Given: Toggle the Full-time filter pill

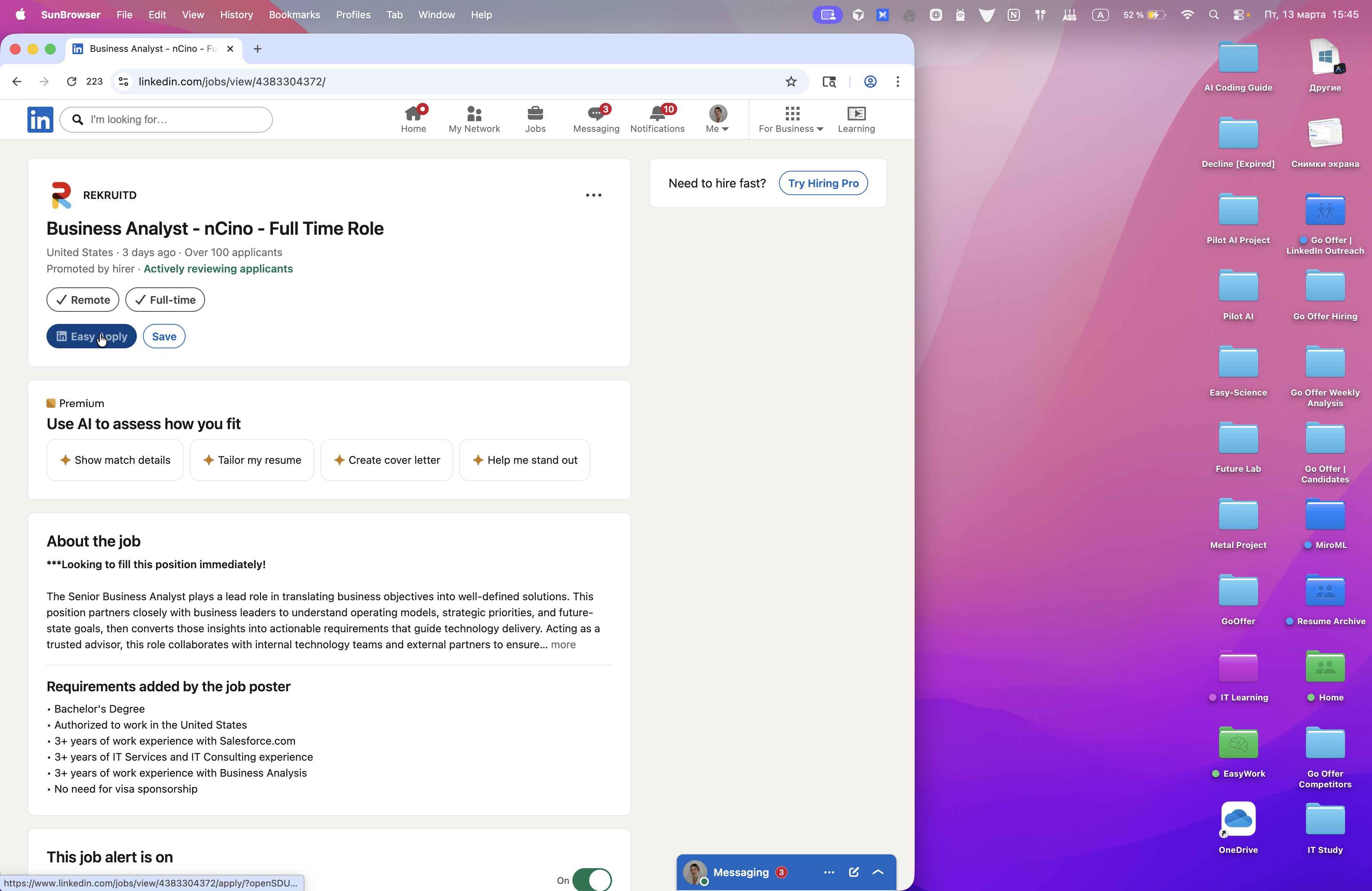Looking at the screenshot, I should [x=165, y=300].
